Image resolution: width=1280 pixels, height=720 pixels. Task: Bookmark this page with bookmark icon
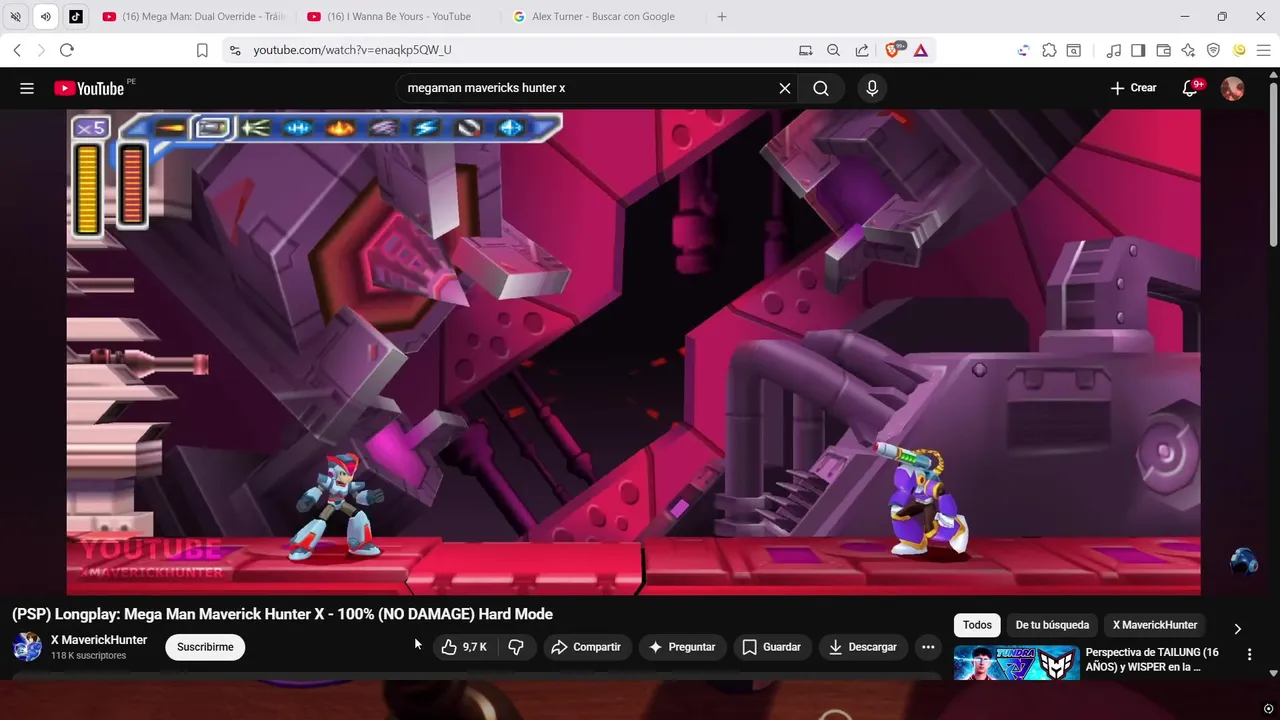[x=202, y=50]
